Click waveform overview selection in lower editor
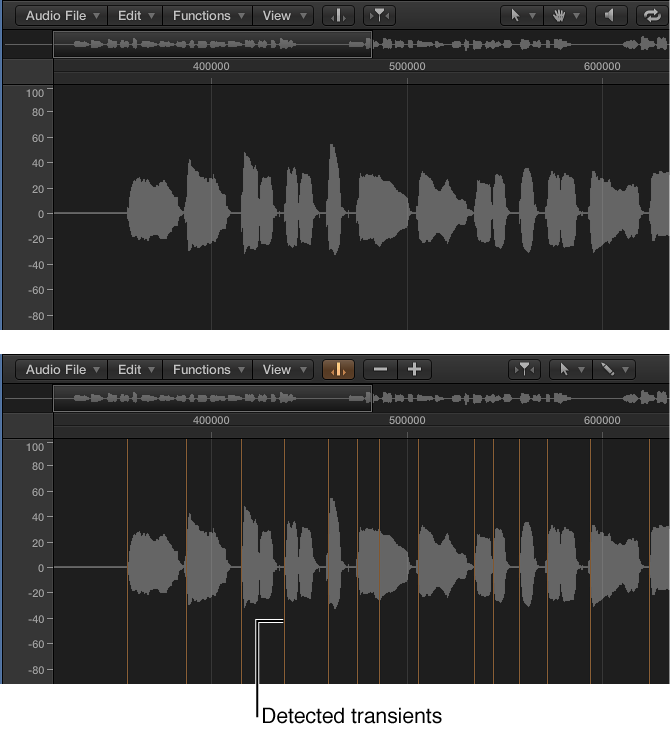Viewport: 670px width, 734px height. click(213, 398)
